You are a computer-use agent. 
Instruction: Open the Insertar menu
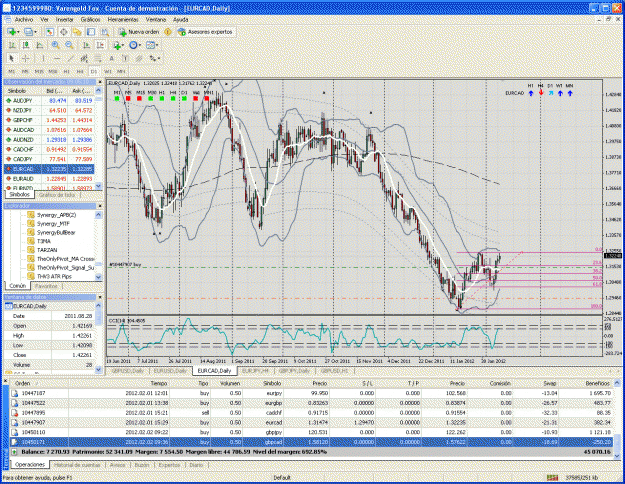point(64,20)
